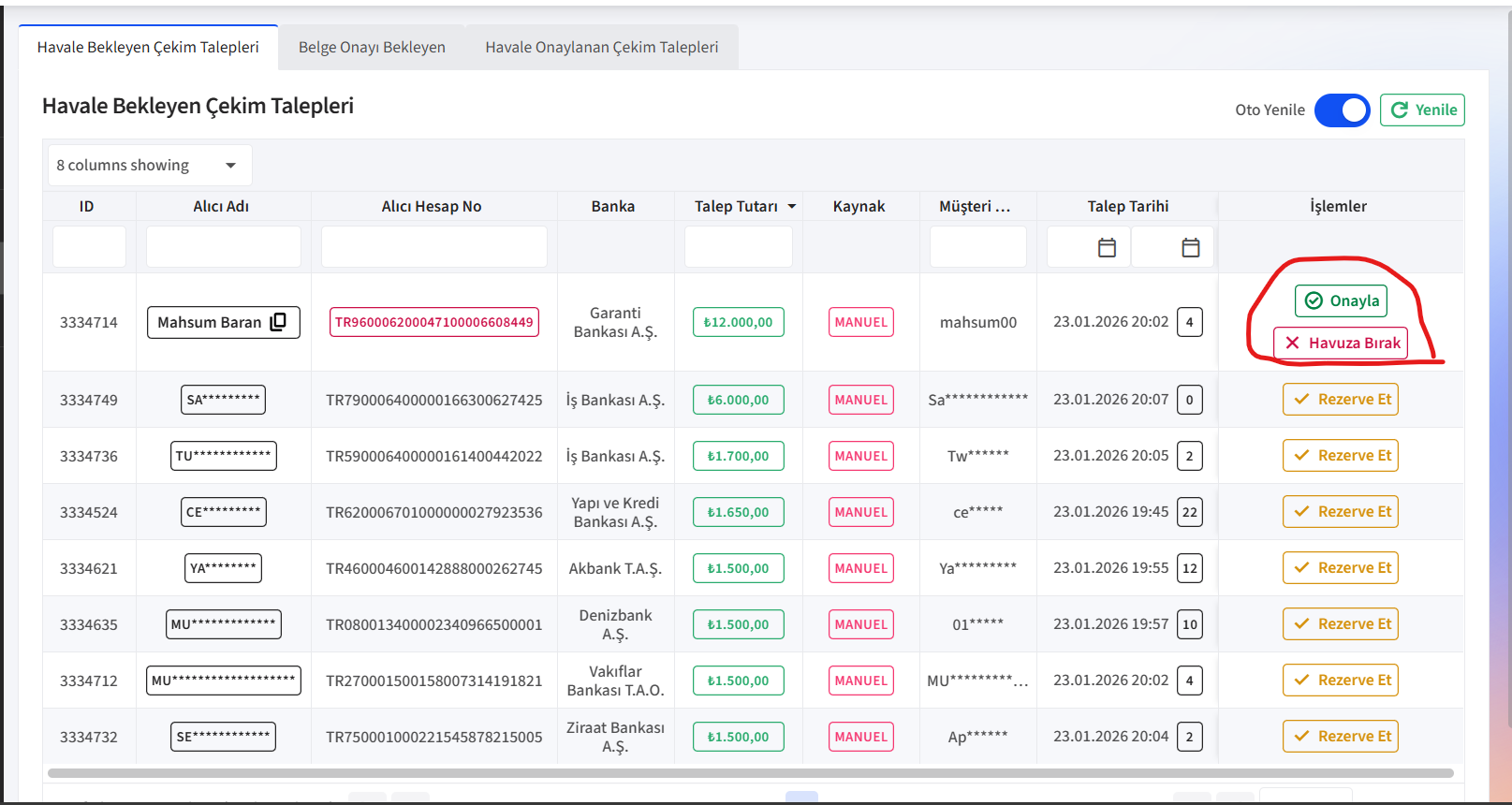
Task: Switch to Belge Onayı Bekleyen tab
Action: click(372, 47)
